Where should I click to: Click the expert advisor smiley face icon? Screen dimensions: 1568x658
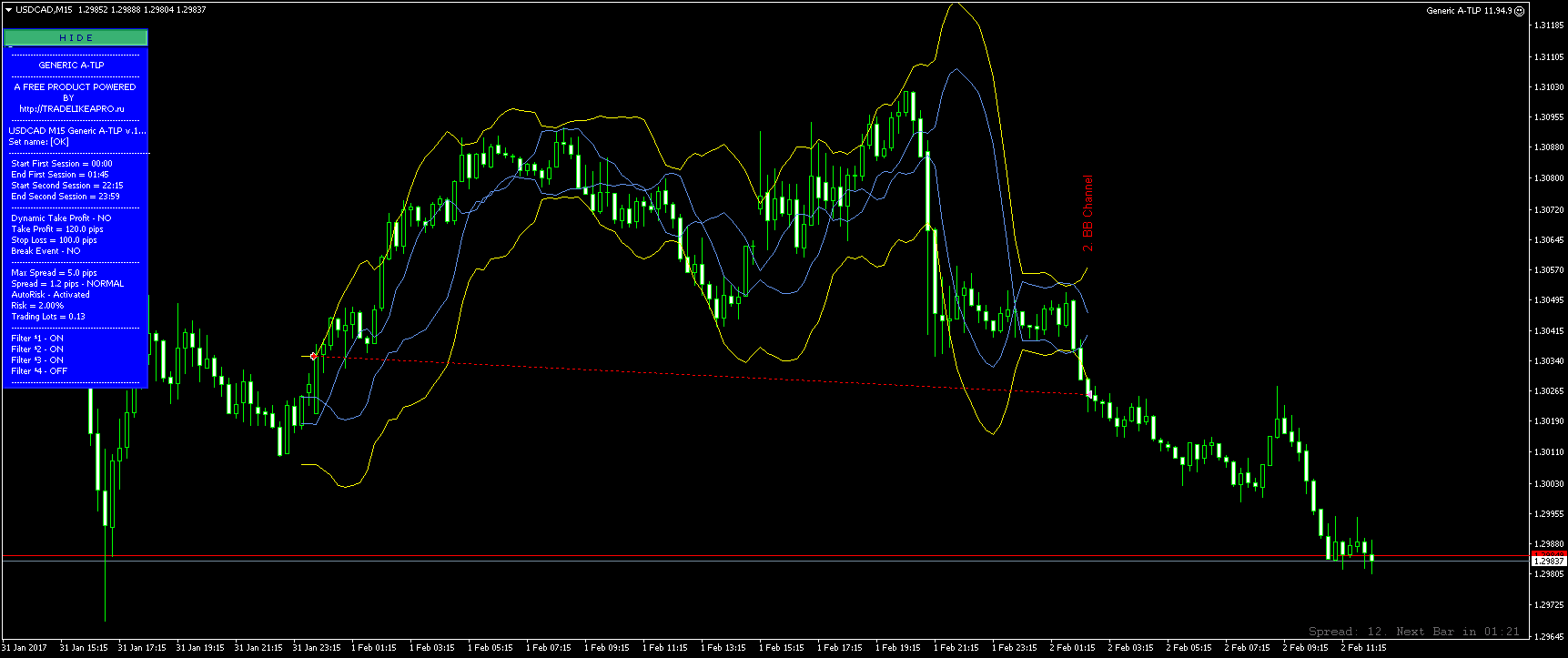pos(1519,11)
